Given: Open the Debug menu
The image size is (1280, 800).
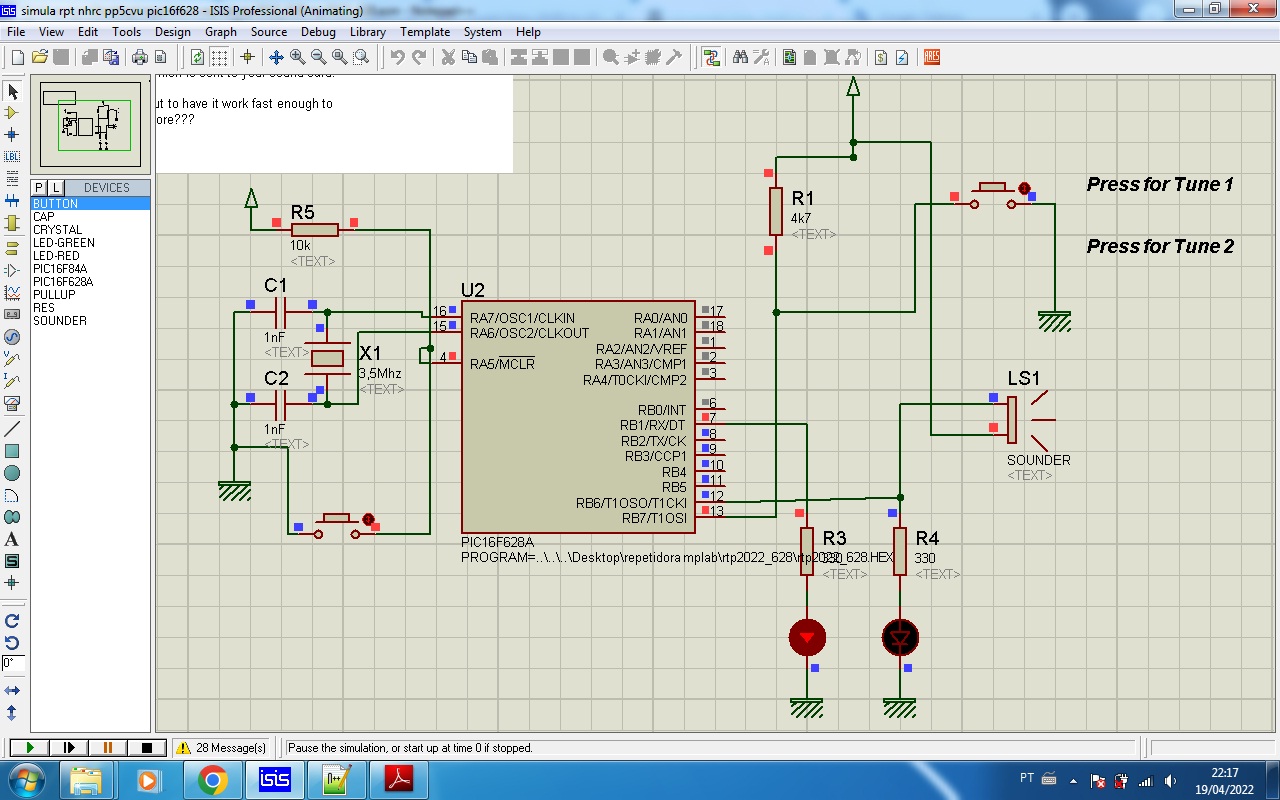Looking at the screenshot, I should tap(318, 32).
